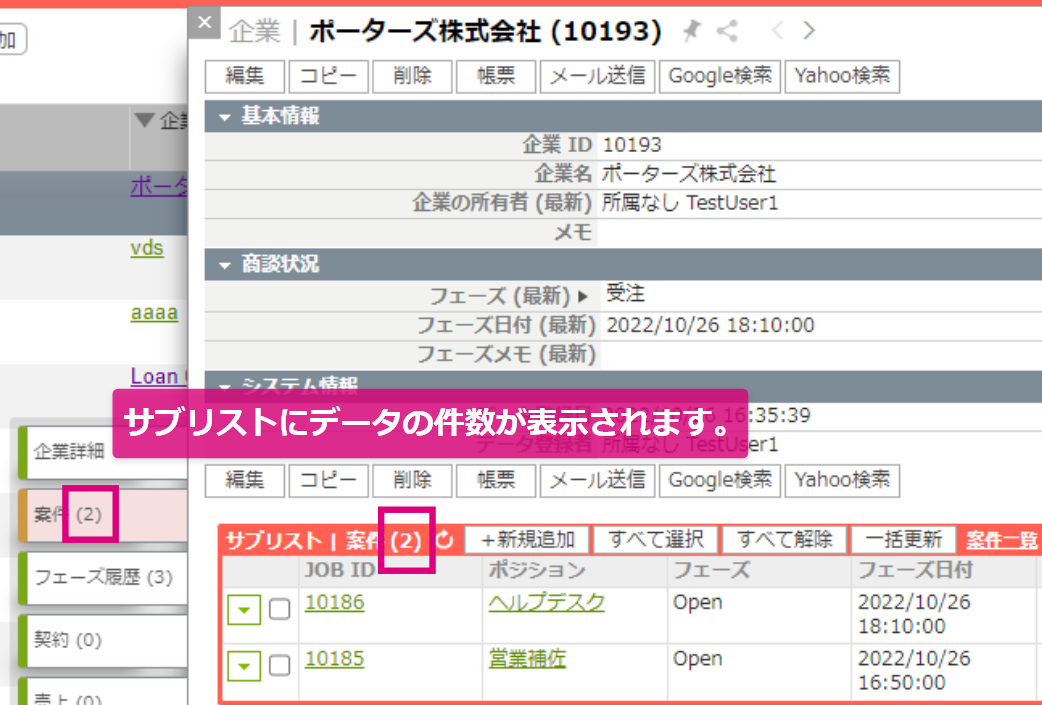
Task: Click the top Google検索 button
Action: point(720,76)
